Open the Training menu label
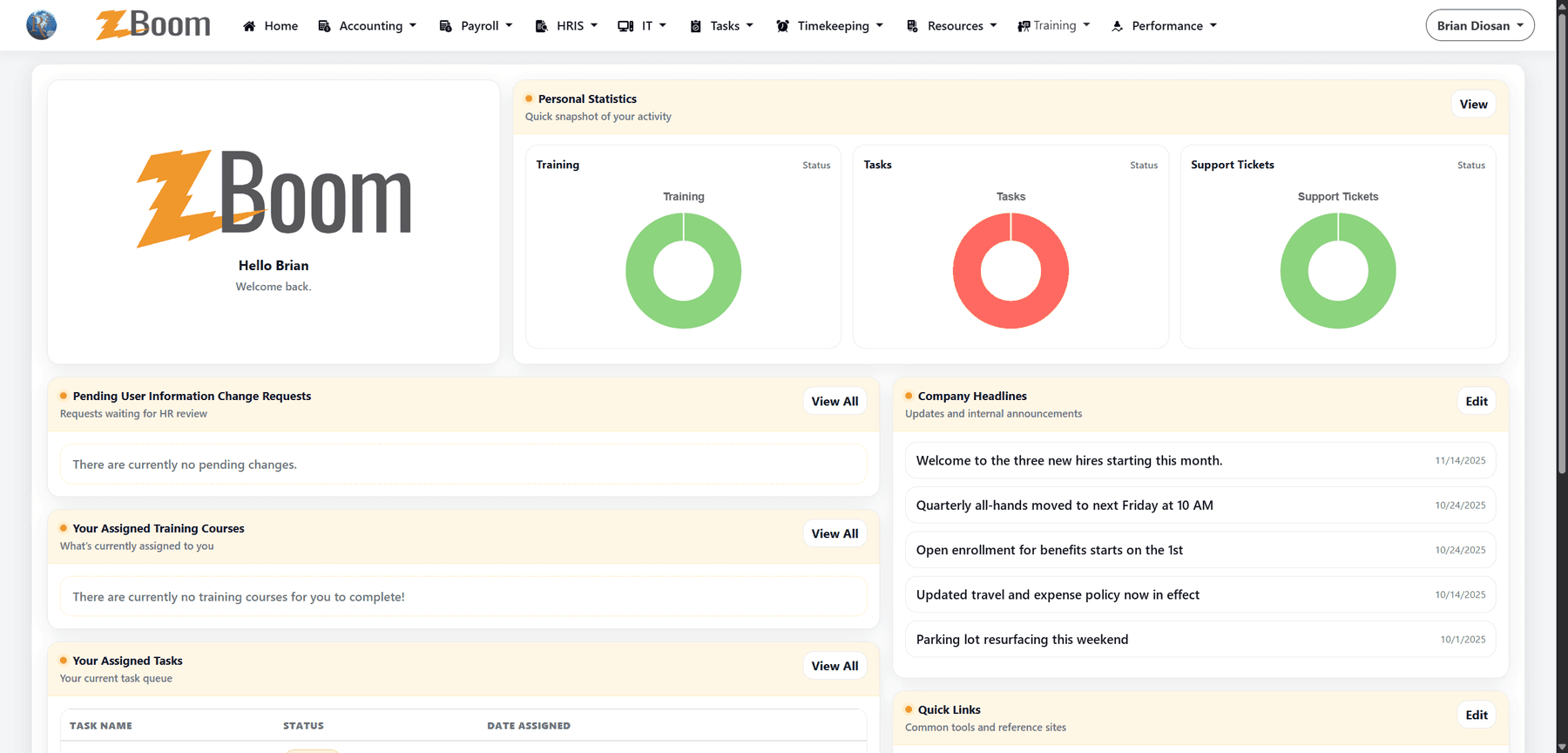This screenshot has width=1568, height=753. tap(1055, 25)
